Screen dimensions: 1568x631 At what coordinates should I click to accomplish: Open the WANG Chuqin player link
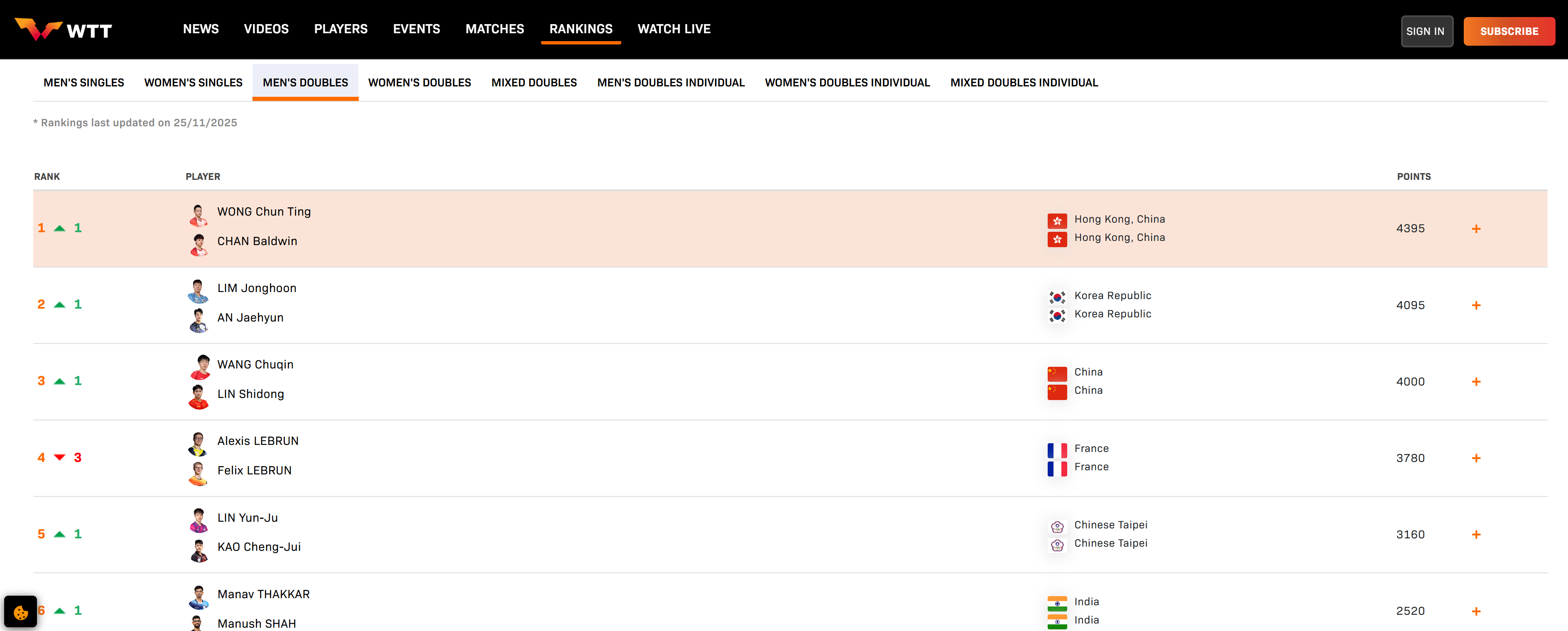255,365
